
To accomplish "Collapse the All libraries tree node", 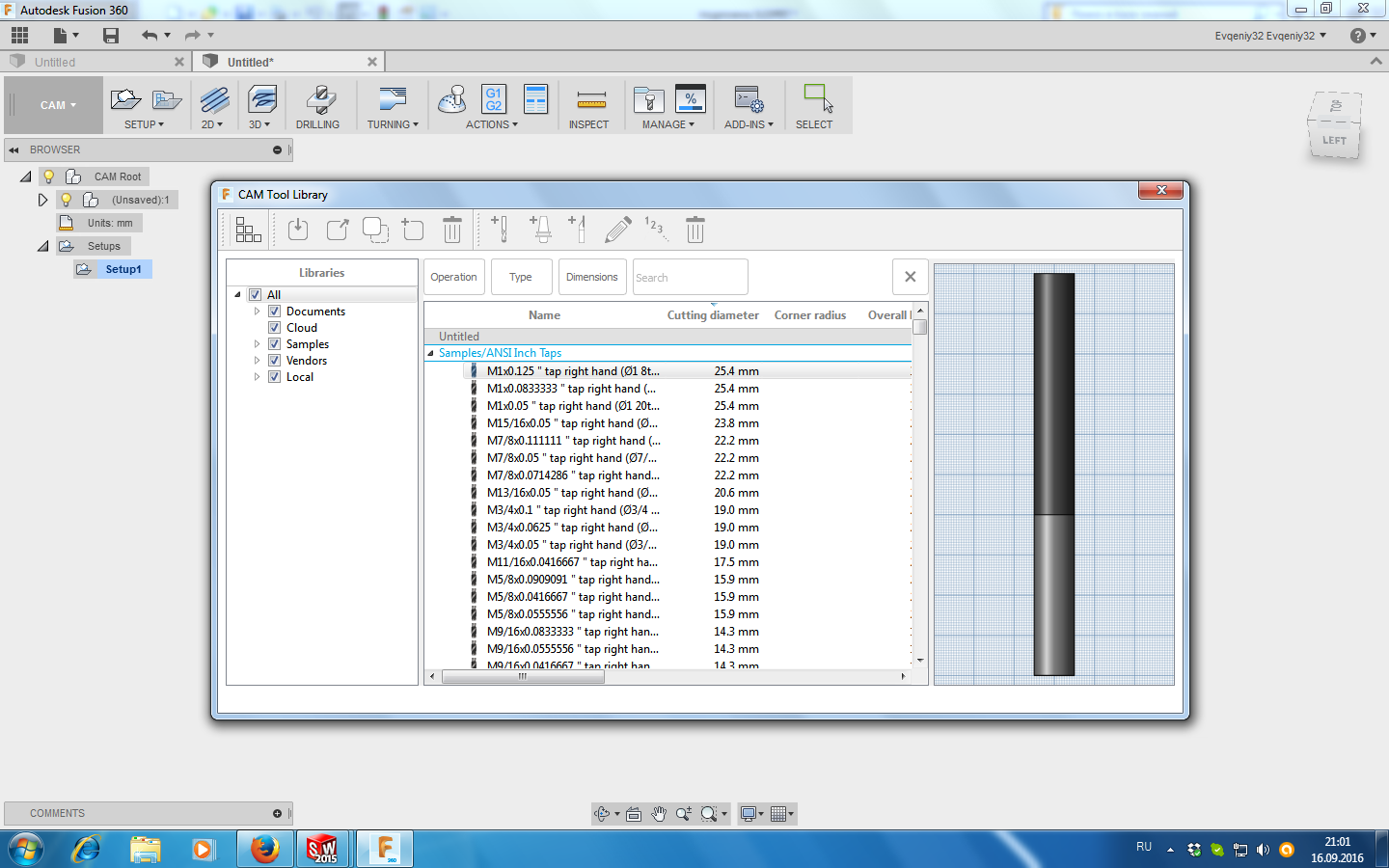I will (x=237, y=295).
